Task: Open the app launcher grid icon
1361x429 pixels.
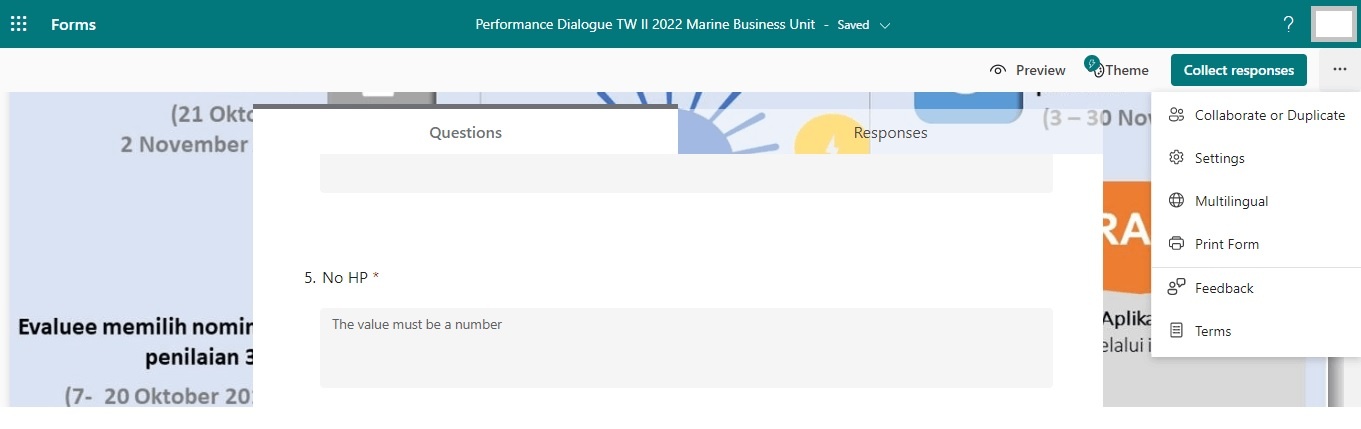Action: click(18, 24)
